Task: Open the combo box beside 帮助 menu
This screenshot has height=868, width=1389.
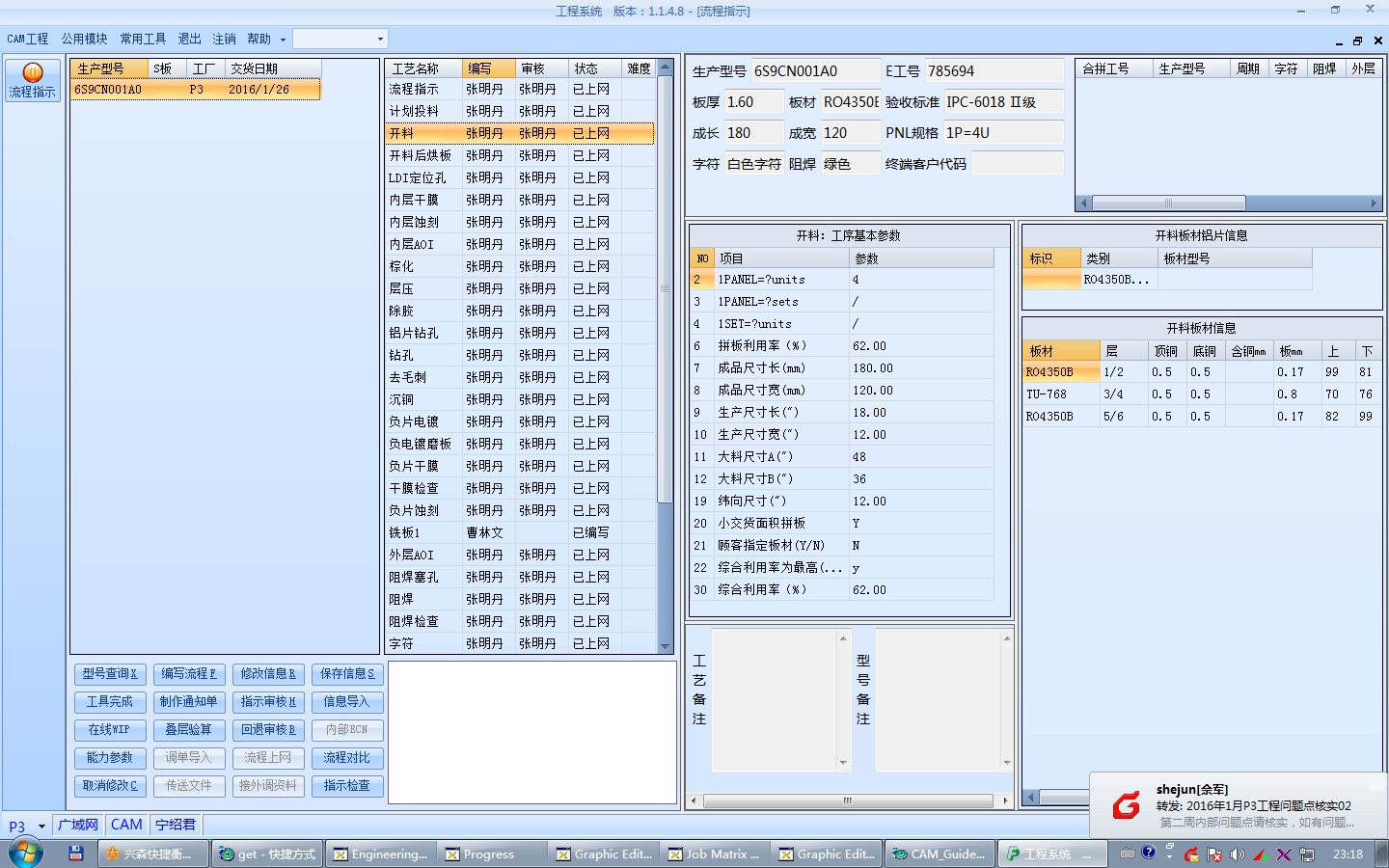Action: pyautogui.click(x=340, y=39)
